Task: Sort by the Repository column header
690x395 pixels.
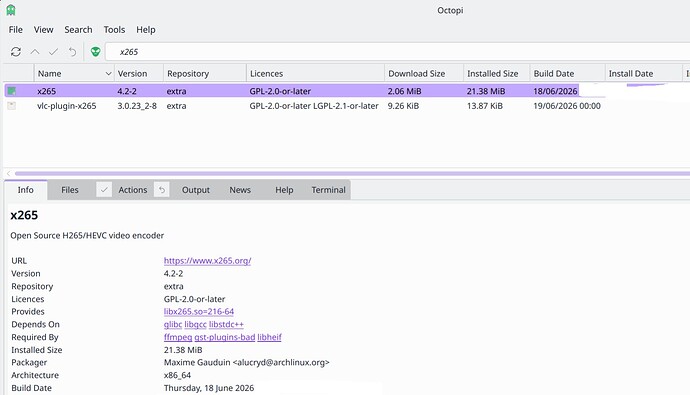Action: point(205,73)
